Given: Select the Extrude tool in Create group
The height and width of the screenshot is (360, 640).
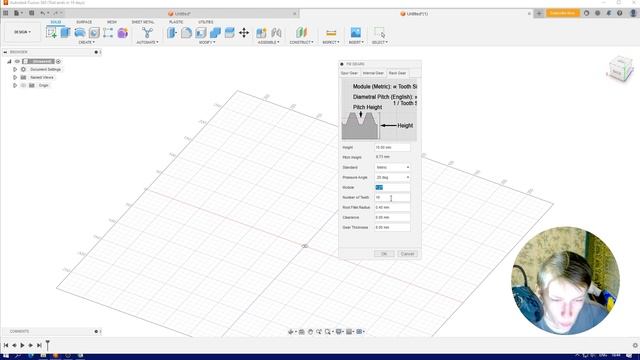Looking at the screenshot, I should pyautogui.click(x=65, y=33).
